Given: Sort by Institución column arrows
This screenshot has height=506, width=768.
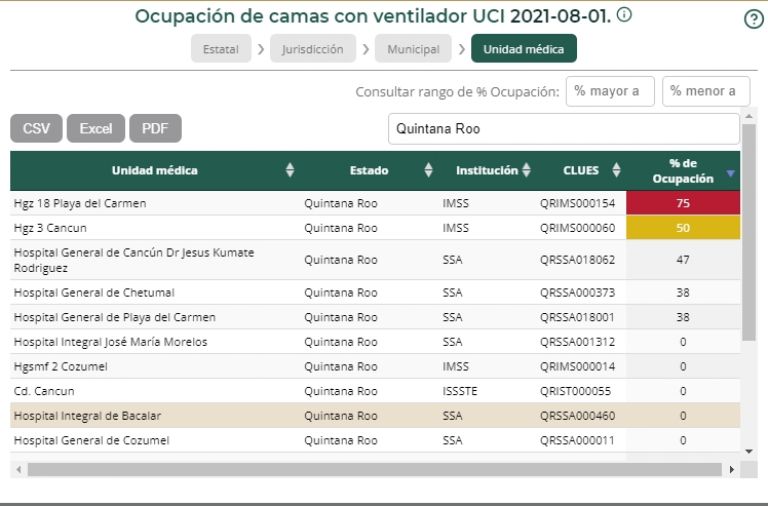Looking at the screenshot, I should tap(526, 170).
